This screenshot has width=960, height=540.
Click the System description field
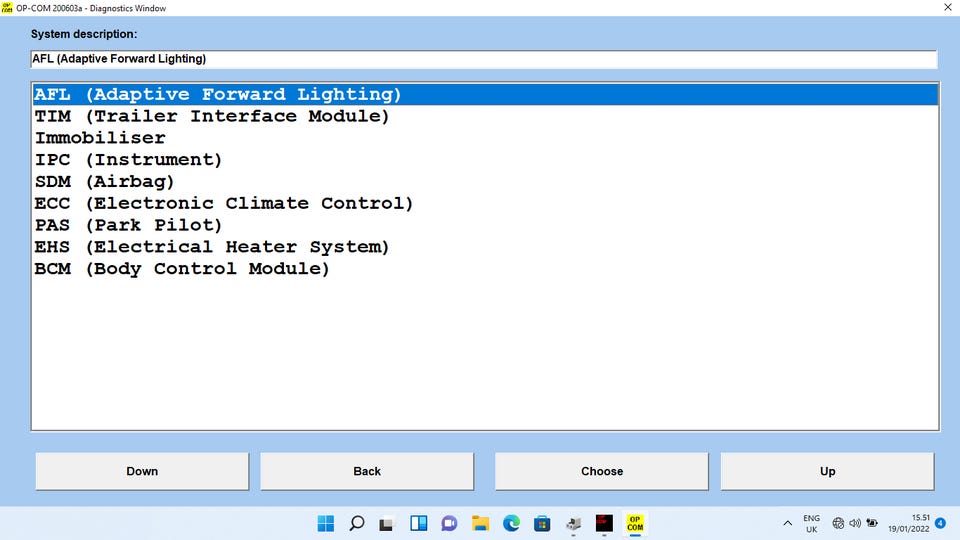[x=484, y=59]
